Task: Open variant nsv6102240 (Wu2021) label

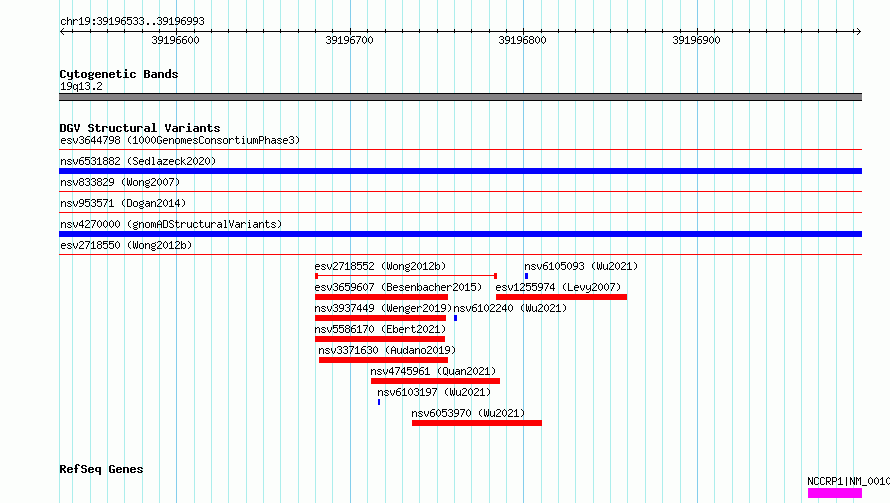Action: click(x=510, y=308)
